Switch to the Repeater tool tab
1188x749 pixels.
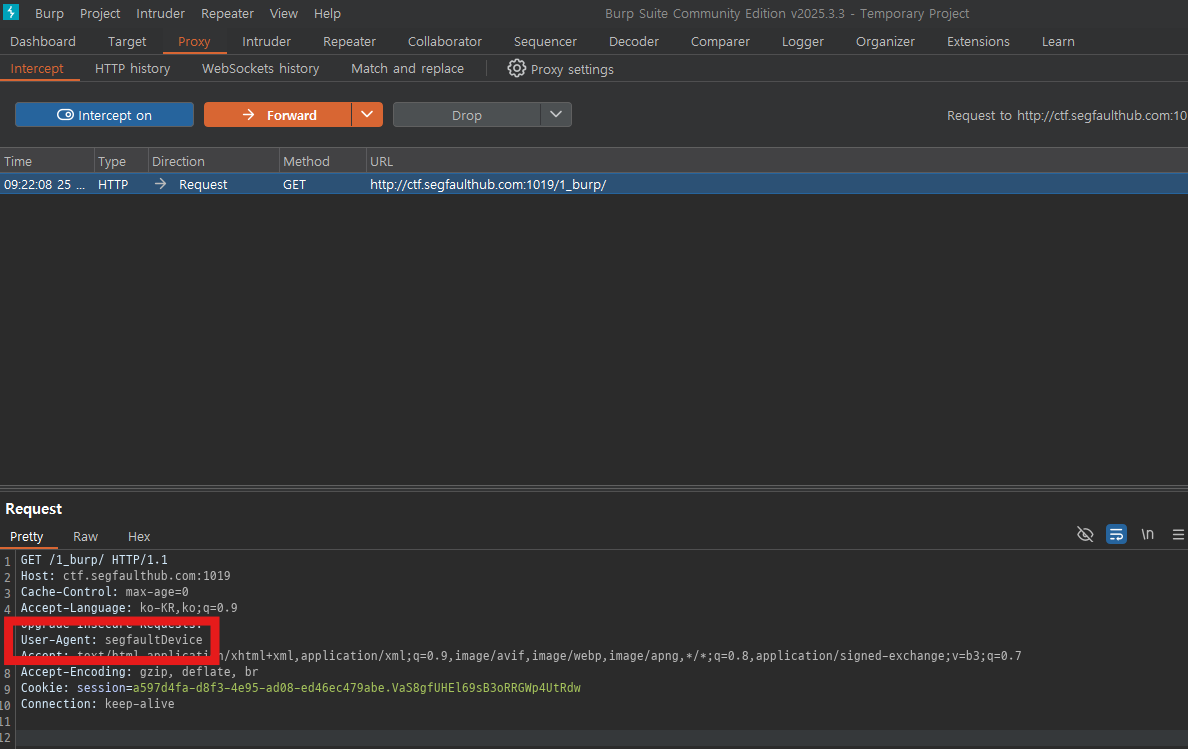click(x=349, y=42)
